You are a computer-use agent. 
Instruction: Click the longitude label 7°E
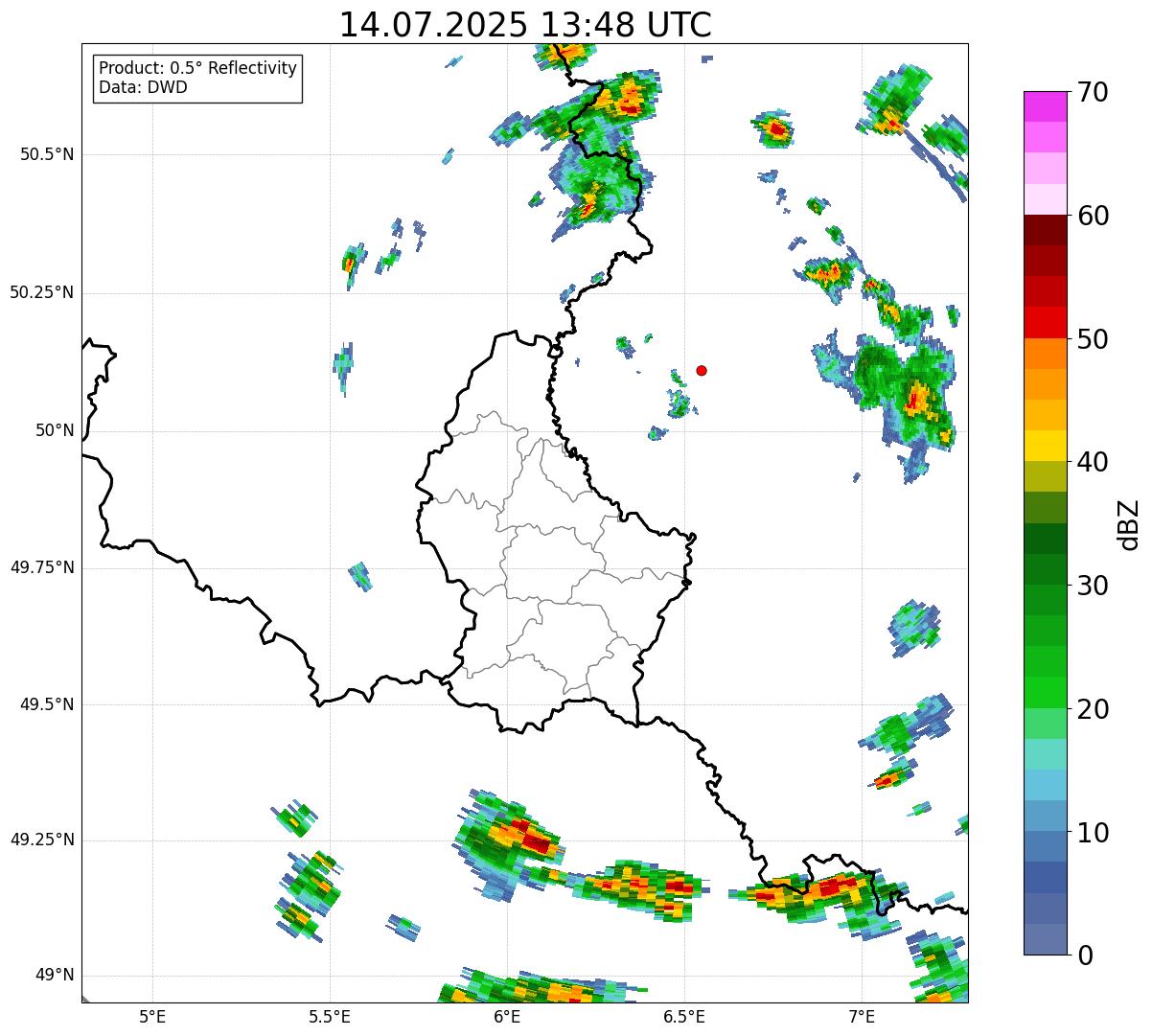point(863,1017)
